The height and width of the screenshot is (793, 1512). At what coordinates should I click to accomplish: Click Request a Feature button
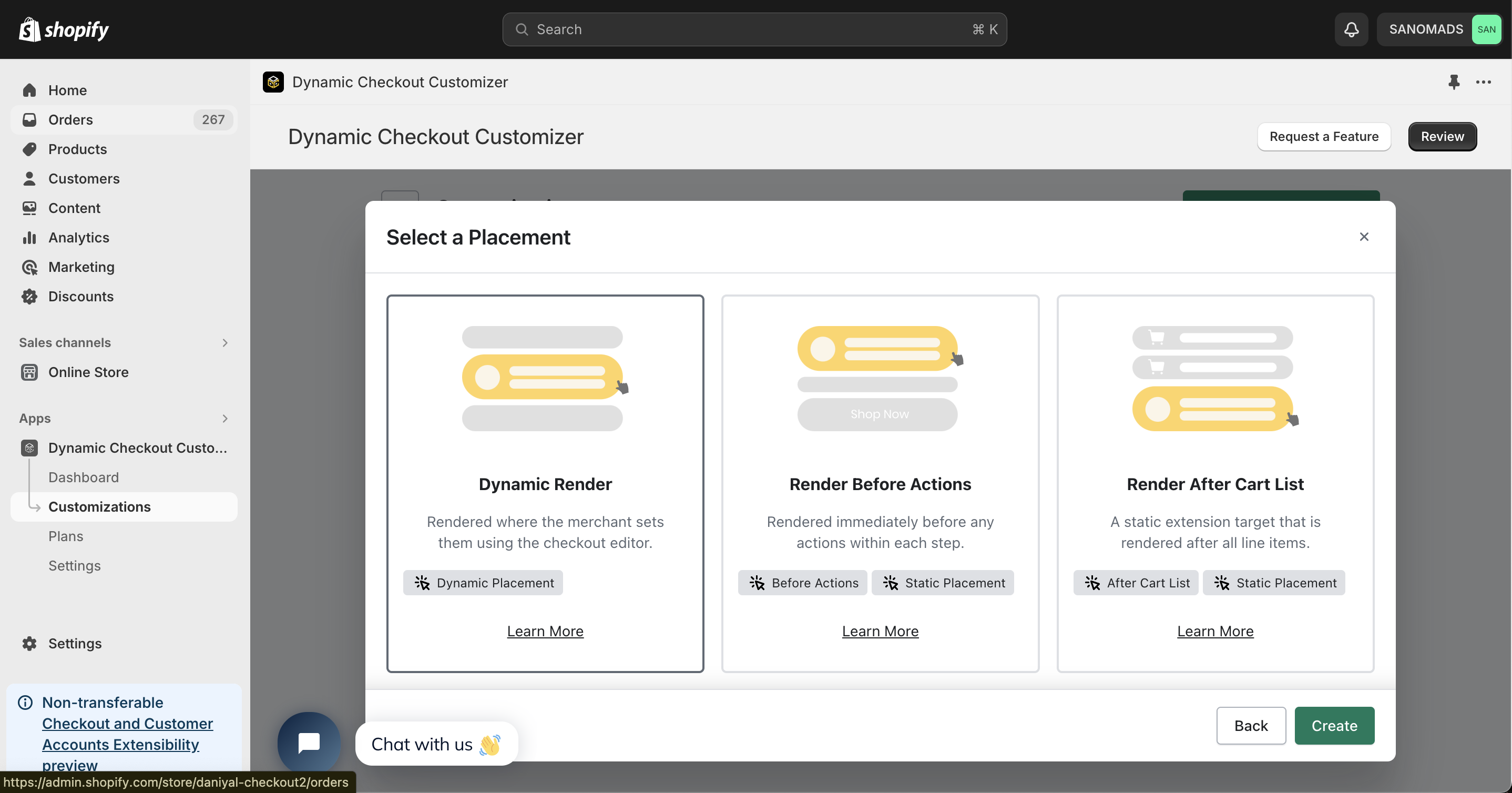click(1324, 137)
